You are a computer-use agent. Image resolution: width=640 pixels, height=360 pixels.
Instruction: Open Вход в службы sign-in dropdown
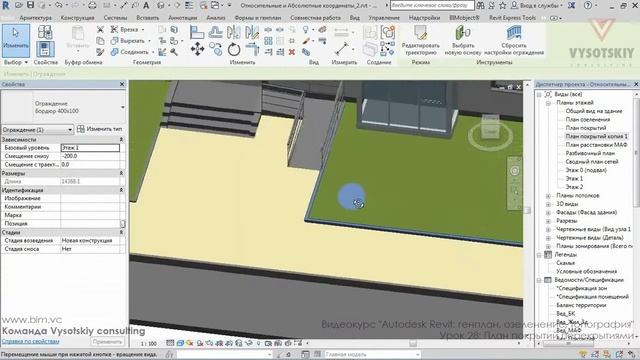click(562, 5)
